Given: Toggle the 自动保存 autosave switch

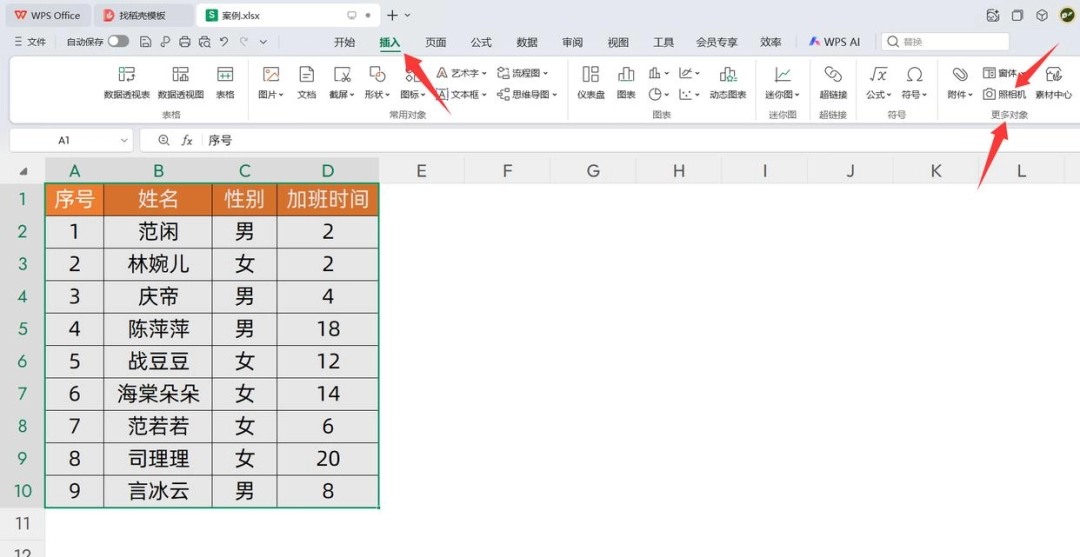Looking at the screenshot, I should click(x=118, y=42).
